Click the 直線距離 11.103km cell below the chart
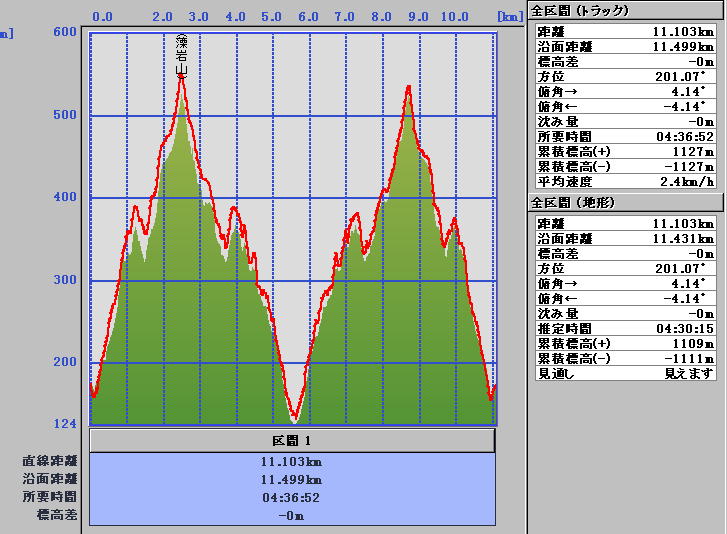The height and width of the screenshot is (534, 727). pyautogui.click(x=291, y=462)
